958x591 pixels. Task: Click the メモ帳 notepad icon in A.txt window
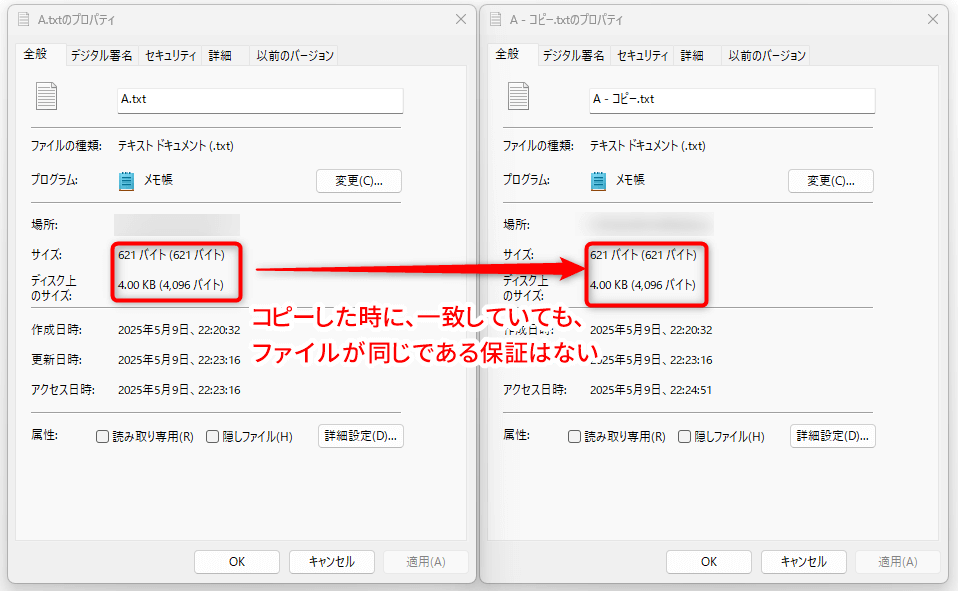(x=126, y=181)
